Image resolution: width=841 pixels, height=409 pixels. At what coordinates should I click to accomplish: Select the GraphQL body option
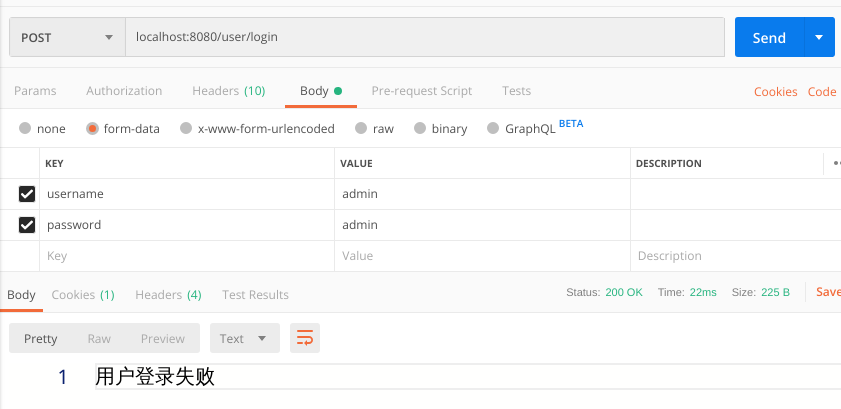click(x=492, y=129)
